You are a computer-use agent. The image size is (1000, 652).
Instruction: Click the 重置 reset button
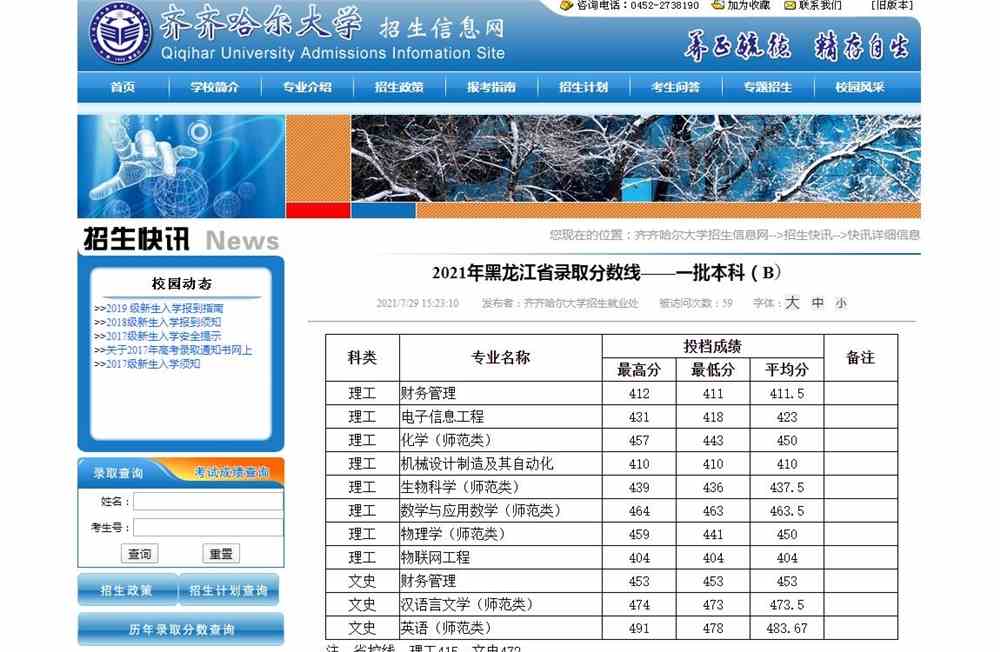point(221,554)
